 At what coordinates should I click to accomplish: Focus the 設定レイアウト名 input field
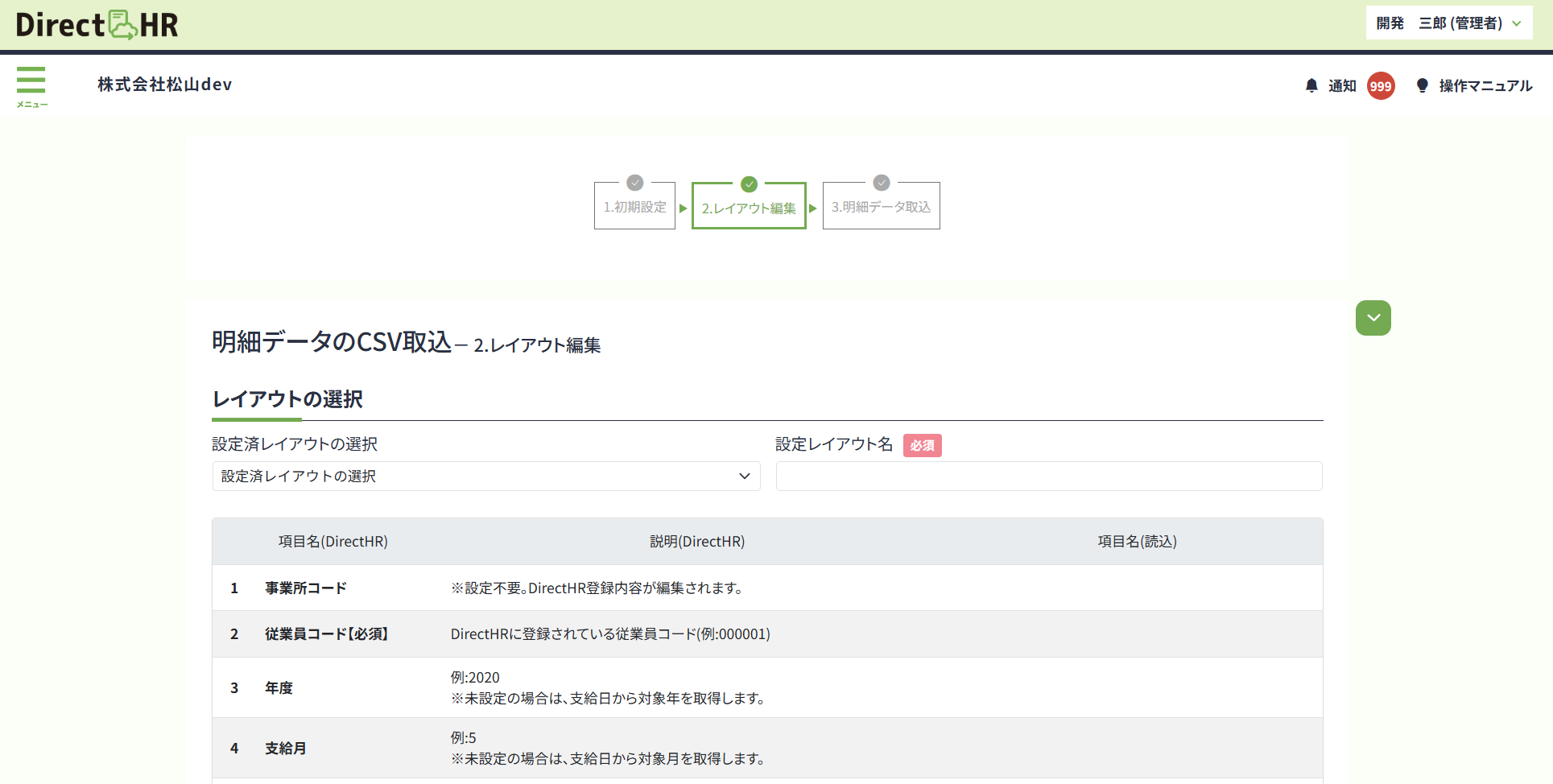[1048, 477]
